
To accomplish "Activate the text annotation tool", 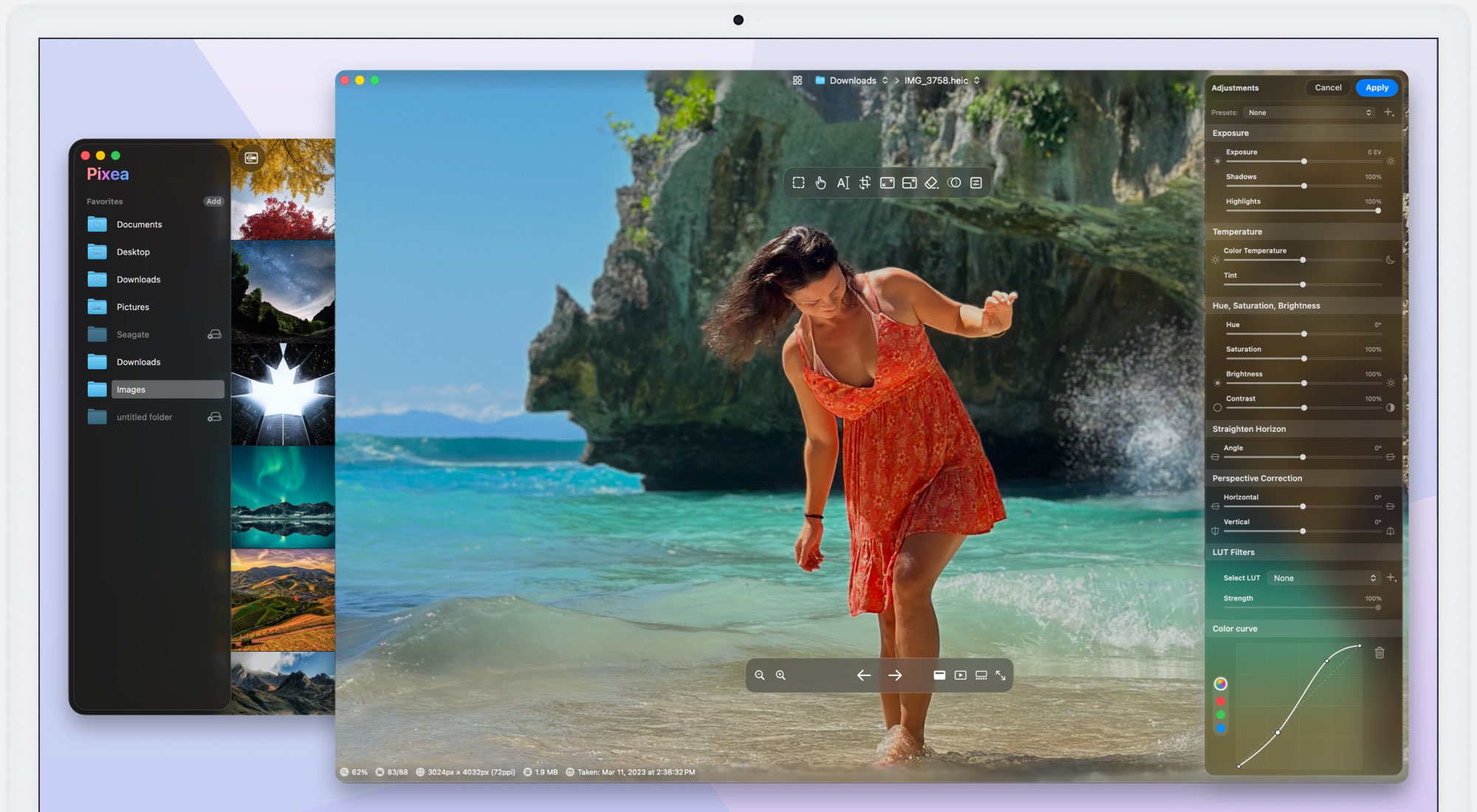I will 843,183.
